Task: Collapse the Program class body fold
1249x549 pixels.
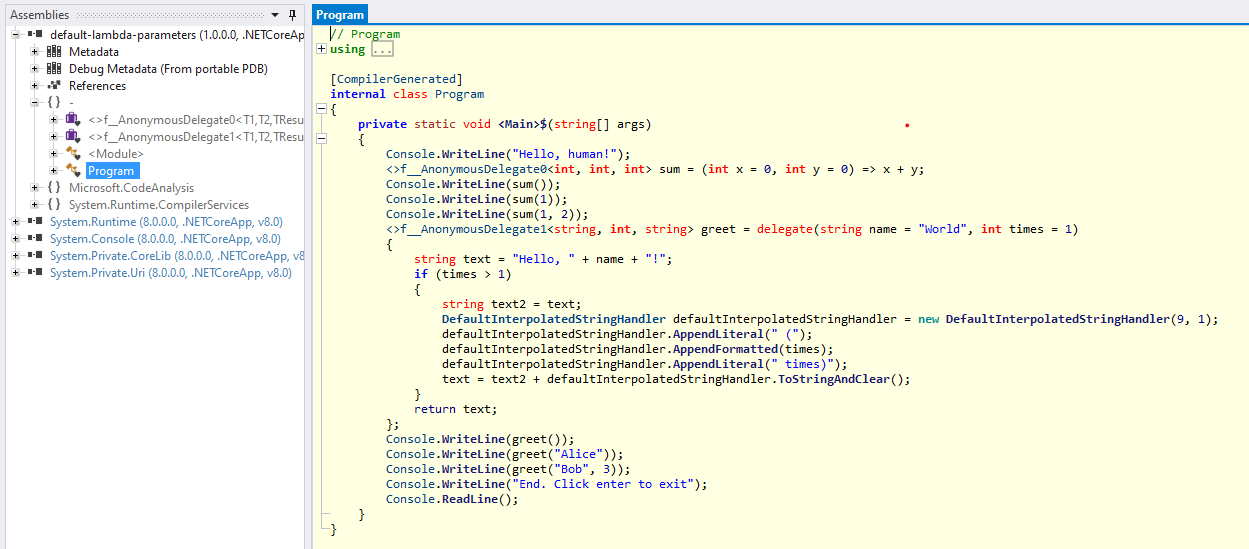Action: click(x=321, y=109)
